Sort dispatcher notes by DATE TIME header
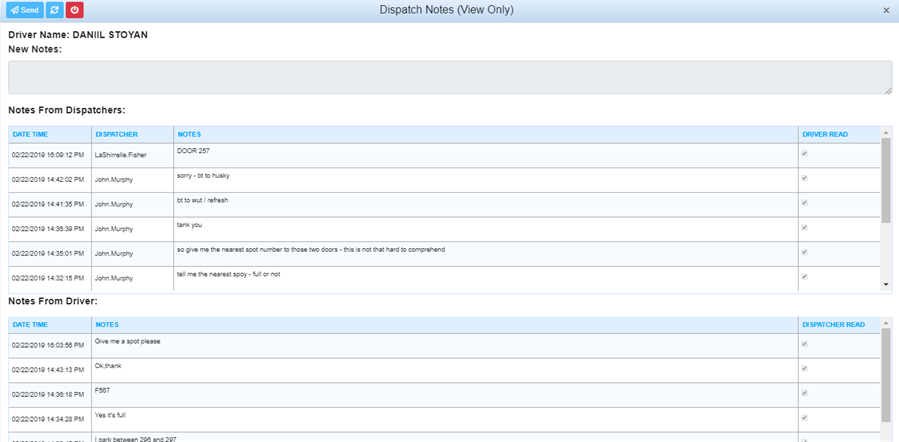The height and width of the screenshot is (442, 899). click(30, 134)
